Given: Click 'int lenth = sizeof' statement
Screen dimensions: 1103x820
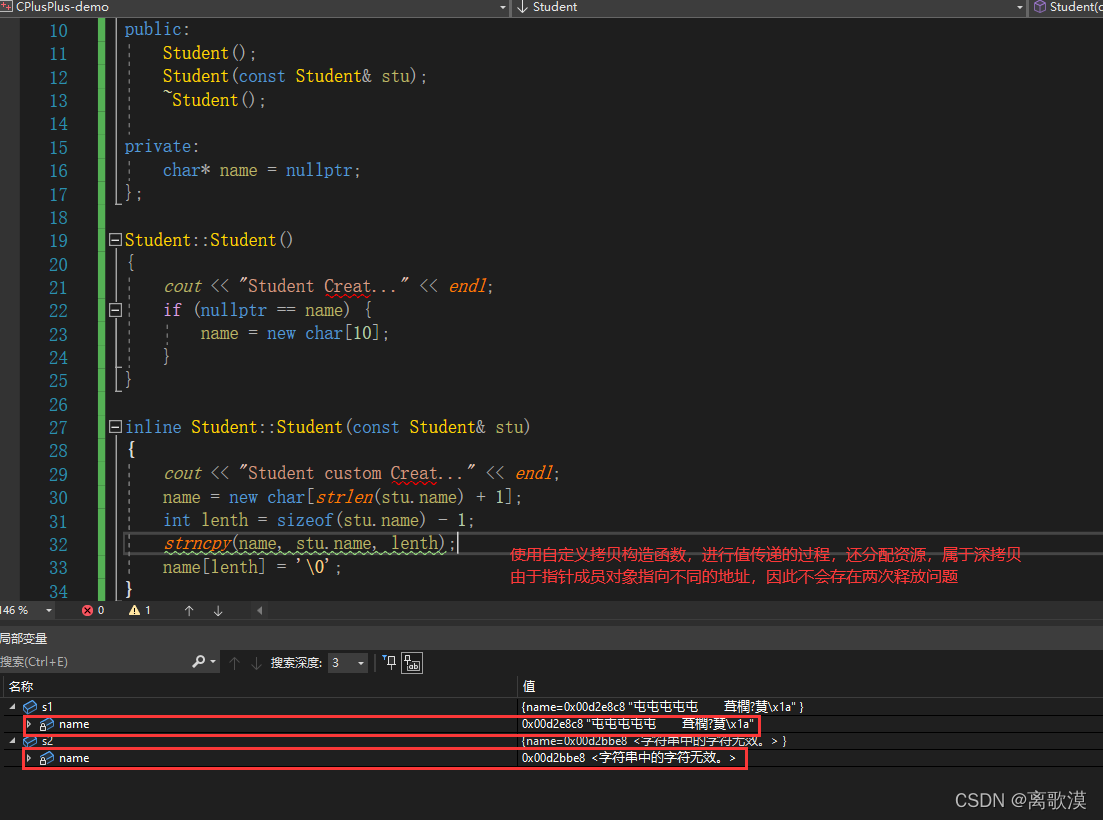Looking at the screenshot, I should click(248, 520).
